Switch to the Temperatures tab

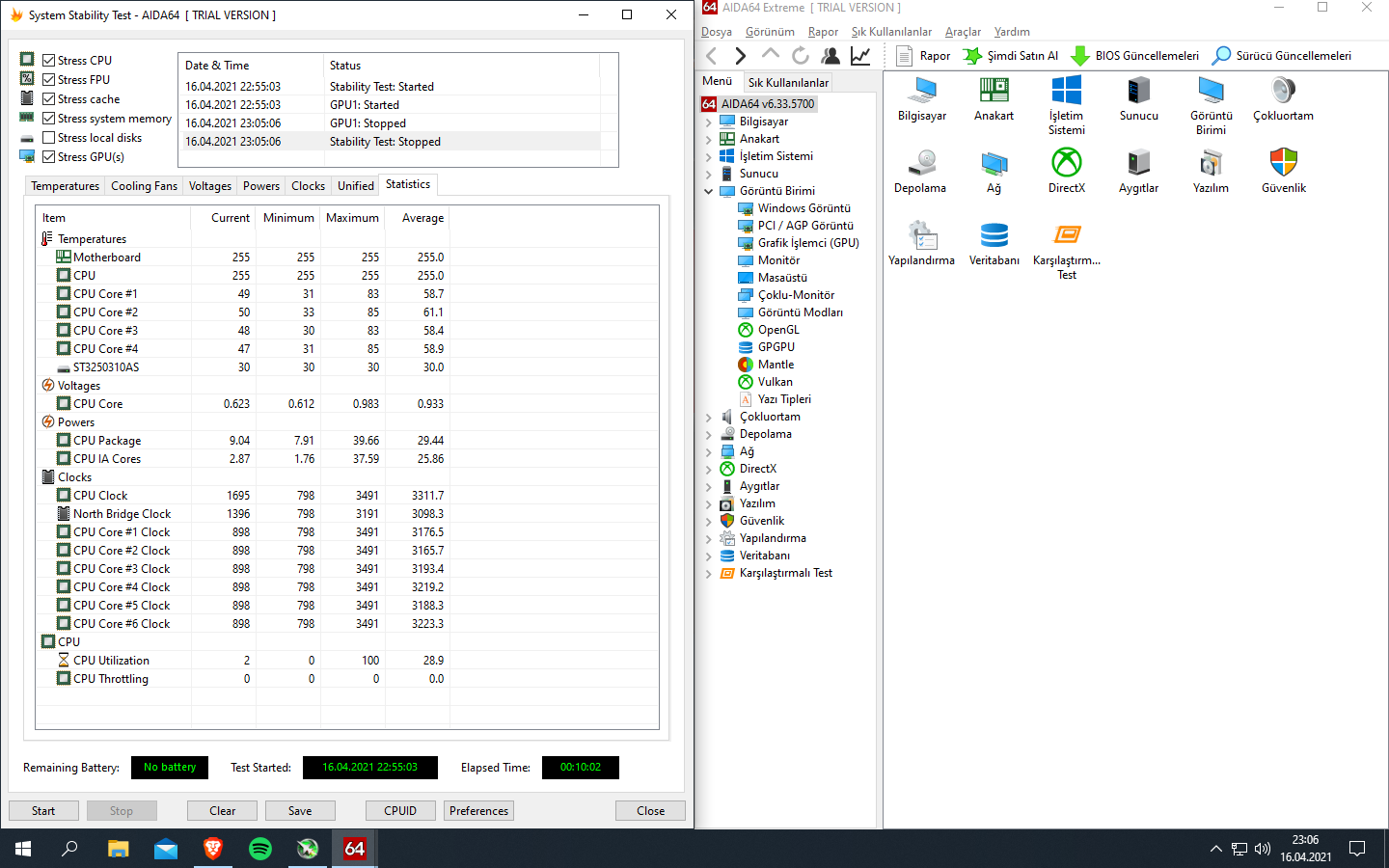click(x=65, y=186)
